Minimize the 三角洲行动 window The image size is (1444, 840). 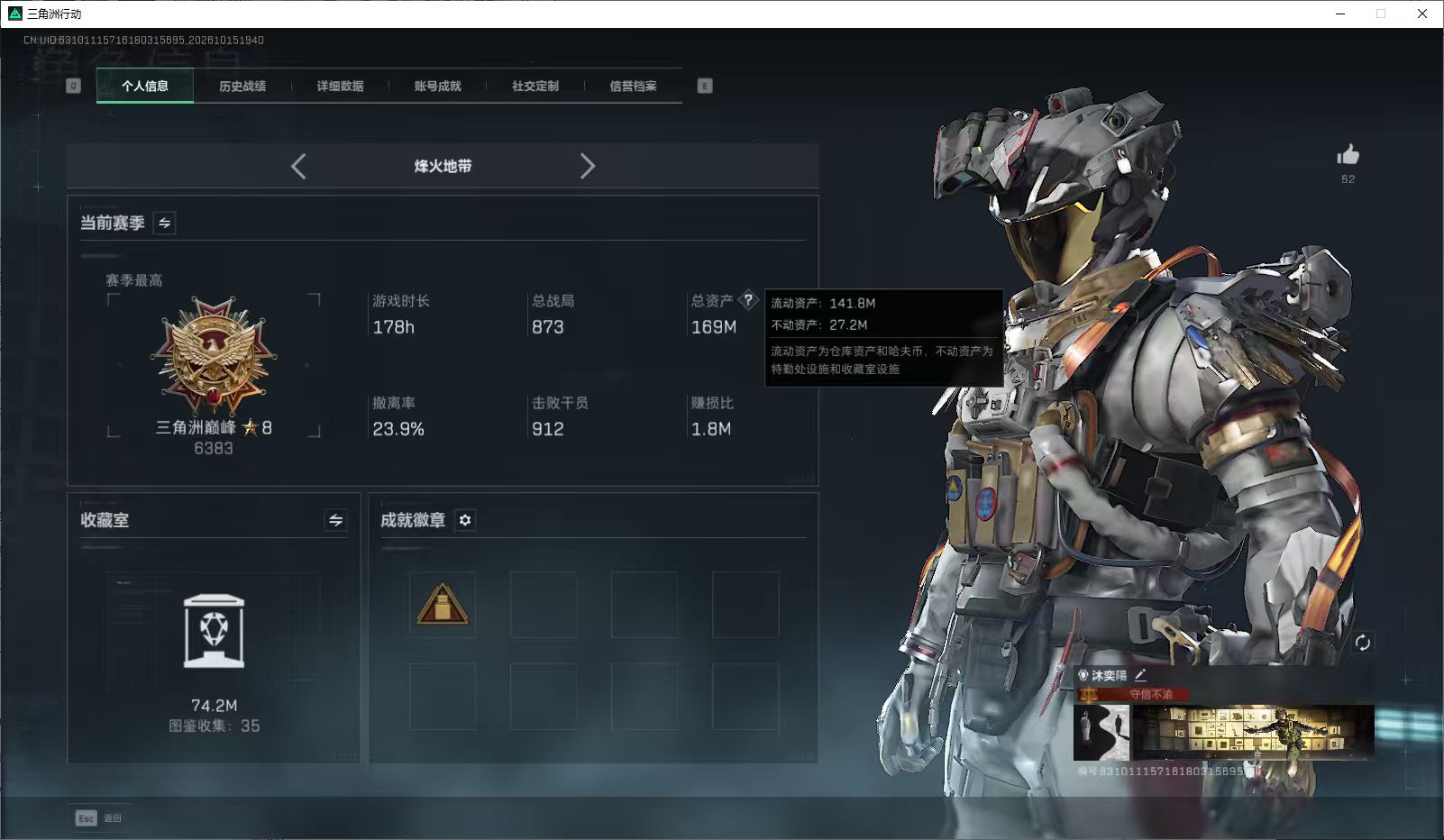(1340, 14)
